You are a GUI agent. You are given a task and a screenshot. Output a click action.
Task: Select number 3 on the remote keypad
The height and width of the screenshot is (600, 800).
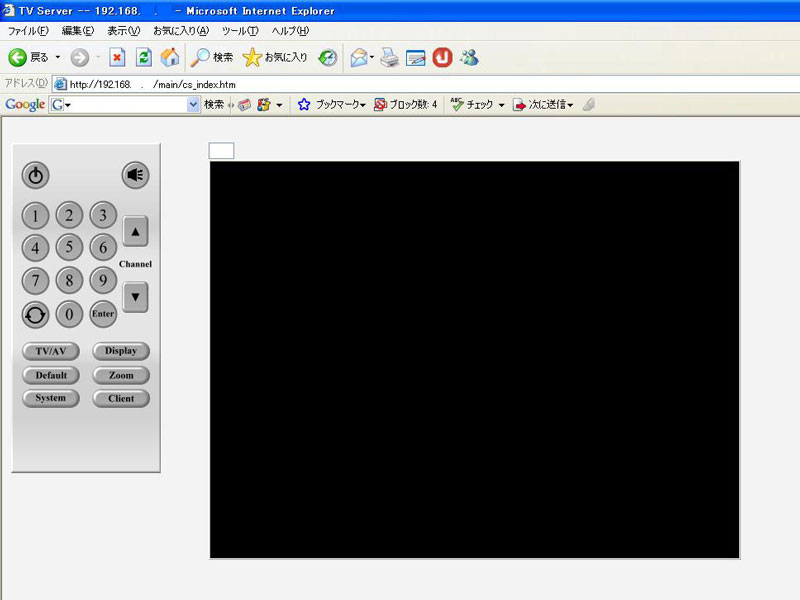pyautogui.click(x=103, y=215)
